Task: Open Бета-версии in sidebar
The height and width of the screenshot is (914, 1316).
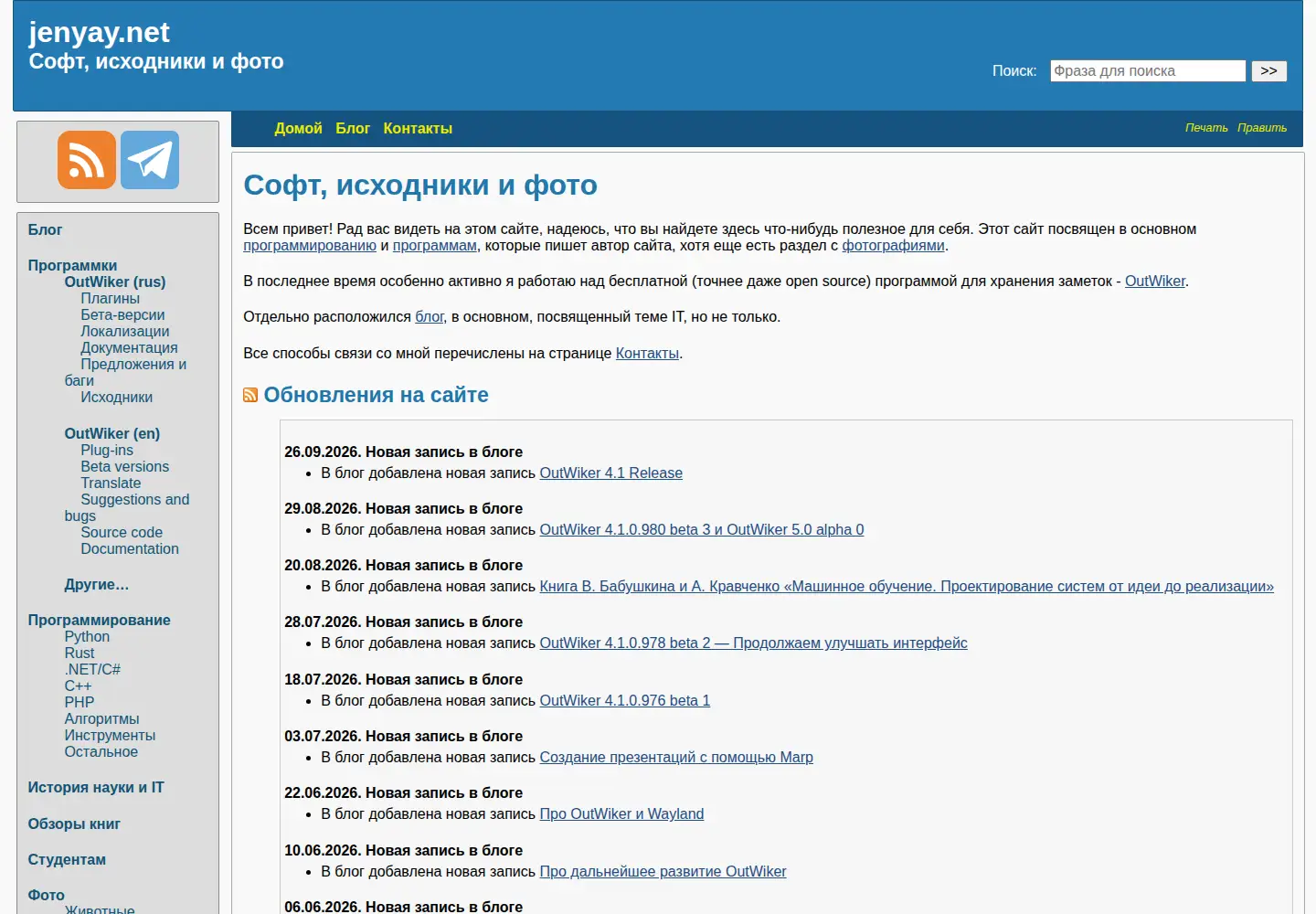Action: pyautogui.click(x=122, y=314)
